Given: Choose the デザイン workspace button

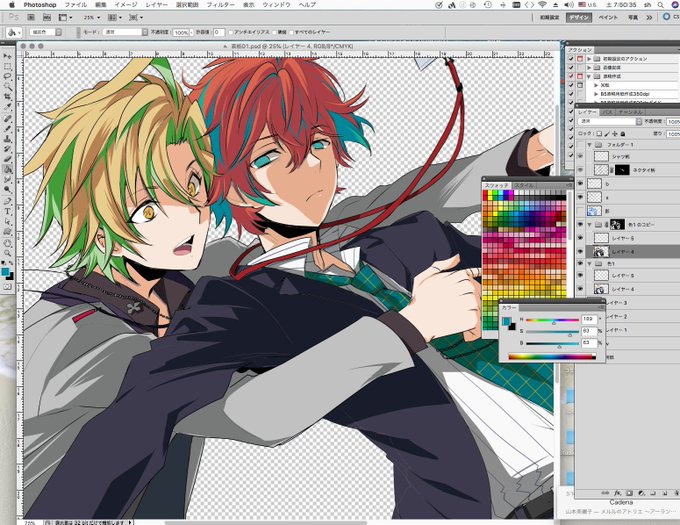Looking at the screenshot, I should click(x=579, y=18).
